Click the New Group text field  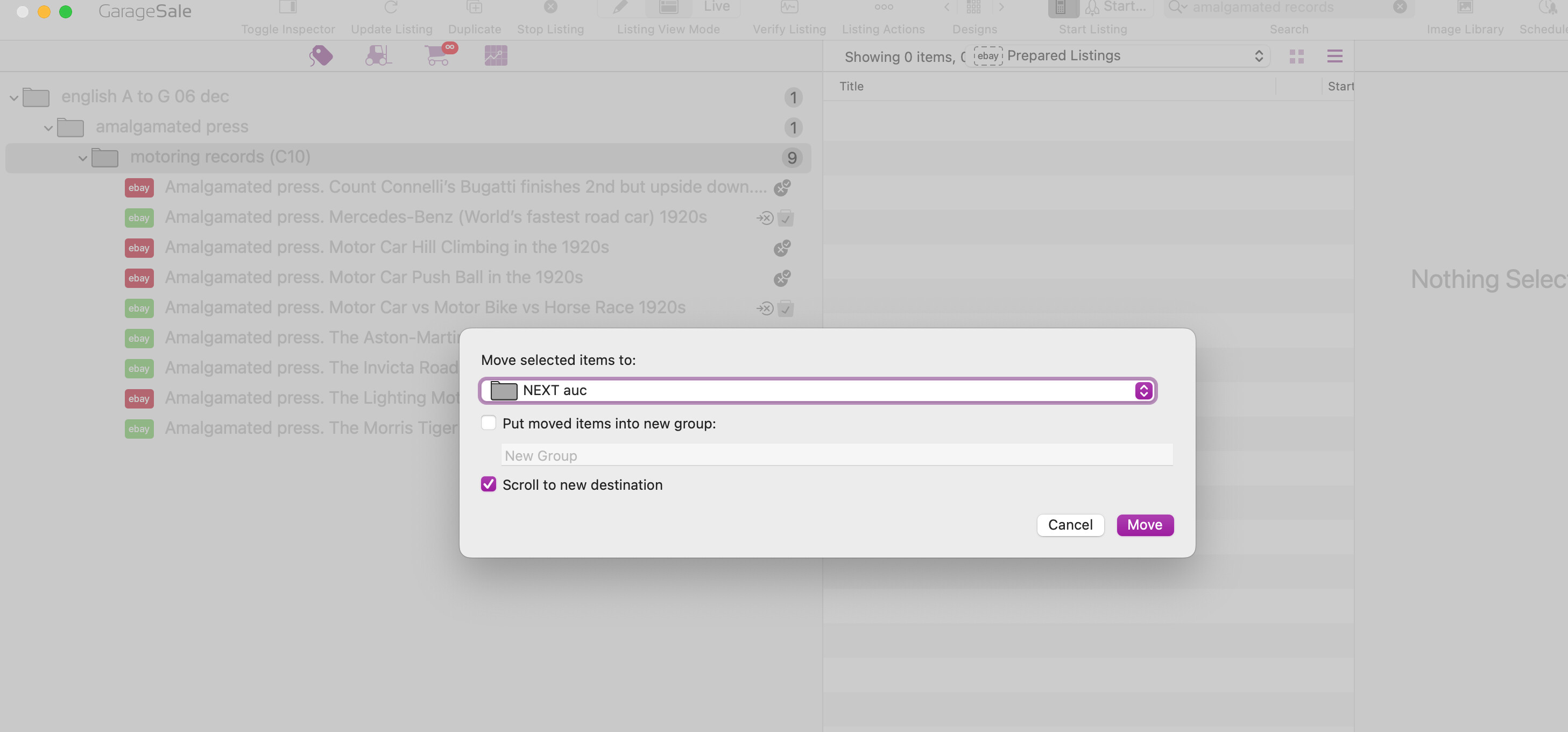[836, 455]
